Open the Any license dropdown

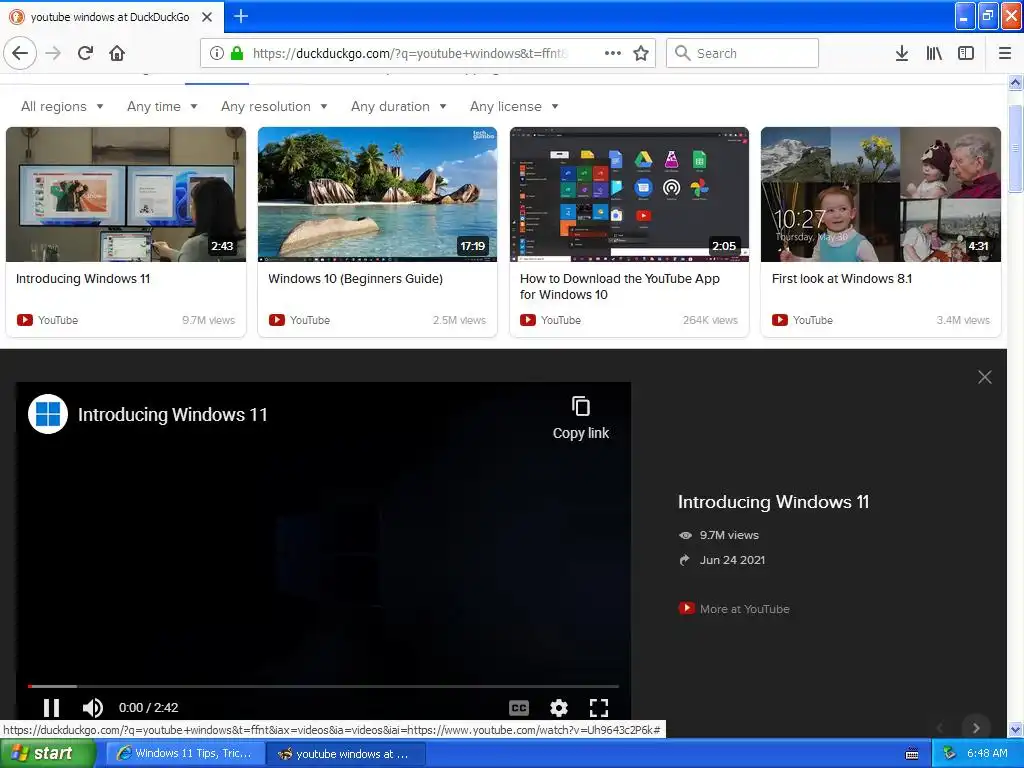[514, 106]
